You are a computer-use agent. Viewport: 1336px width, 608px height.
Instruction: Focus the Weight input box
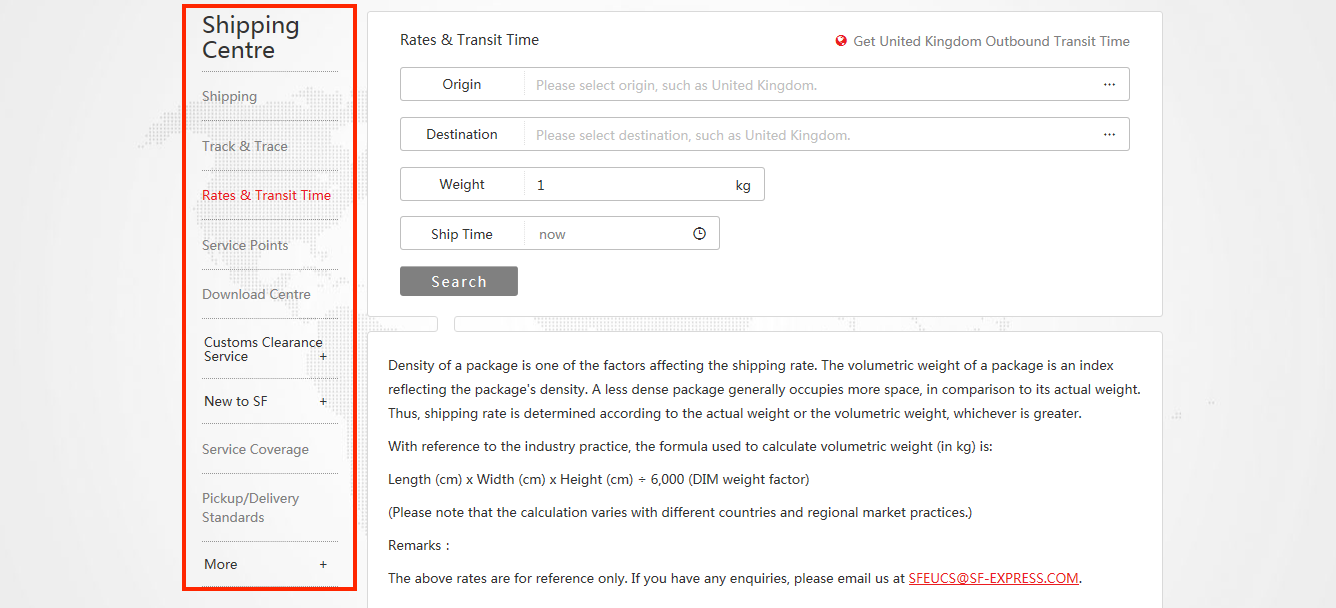(x=628, y=184)
